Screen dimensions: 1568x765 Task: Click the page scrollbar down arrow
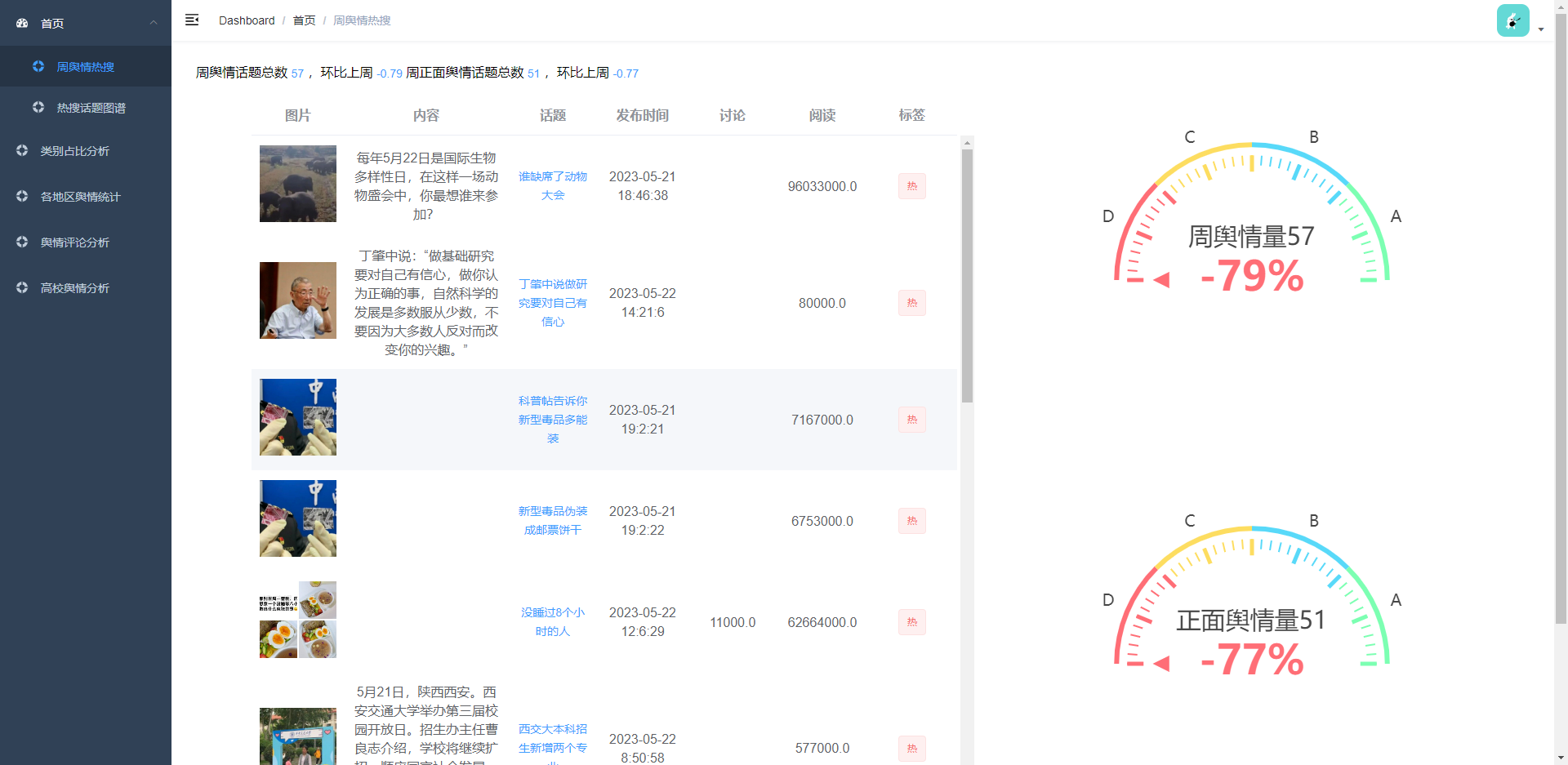[x=1561, y=758]
